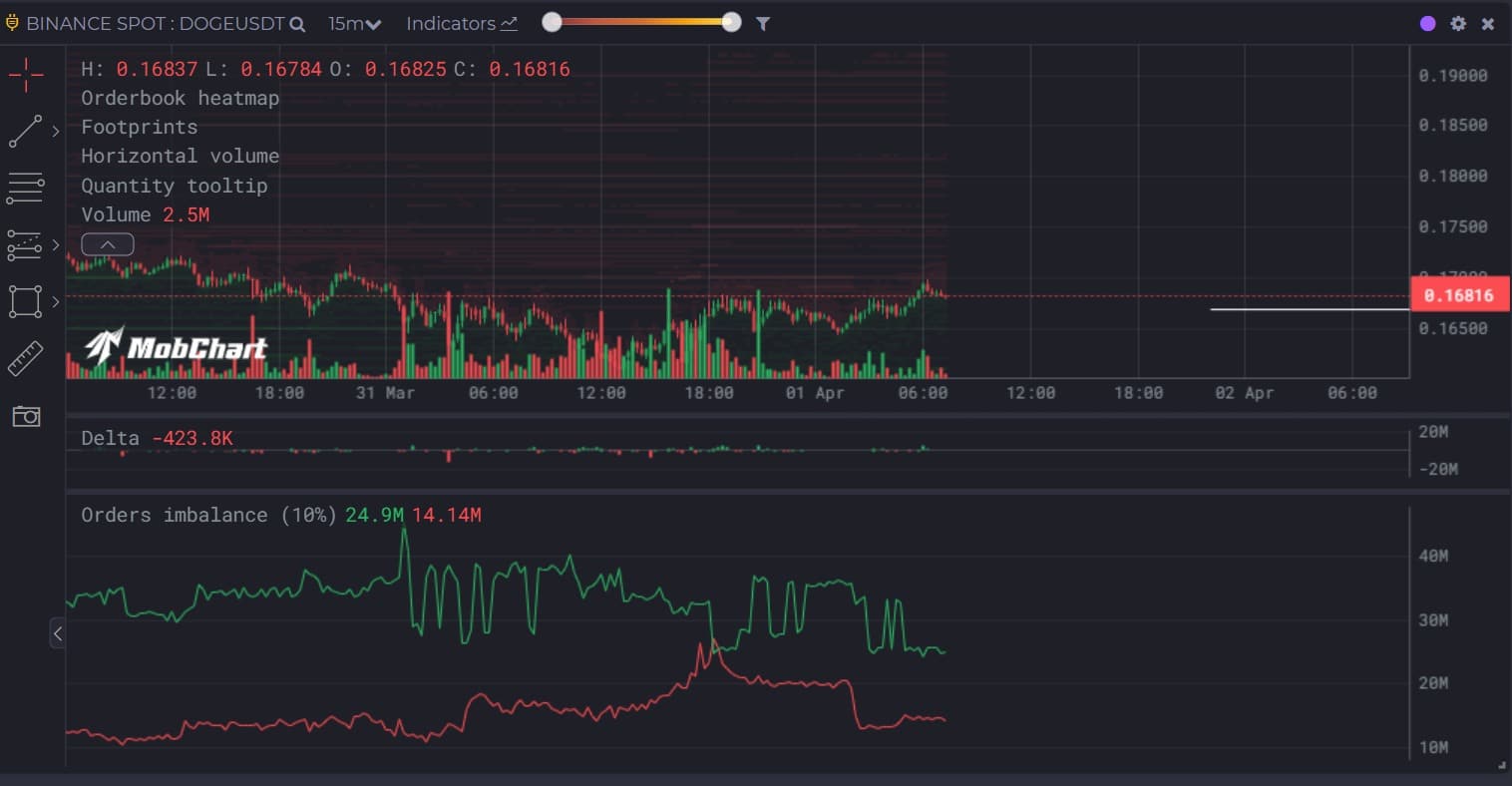Select the crosshair cursor tool
Screen dimensions: 1512x786
26,74
